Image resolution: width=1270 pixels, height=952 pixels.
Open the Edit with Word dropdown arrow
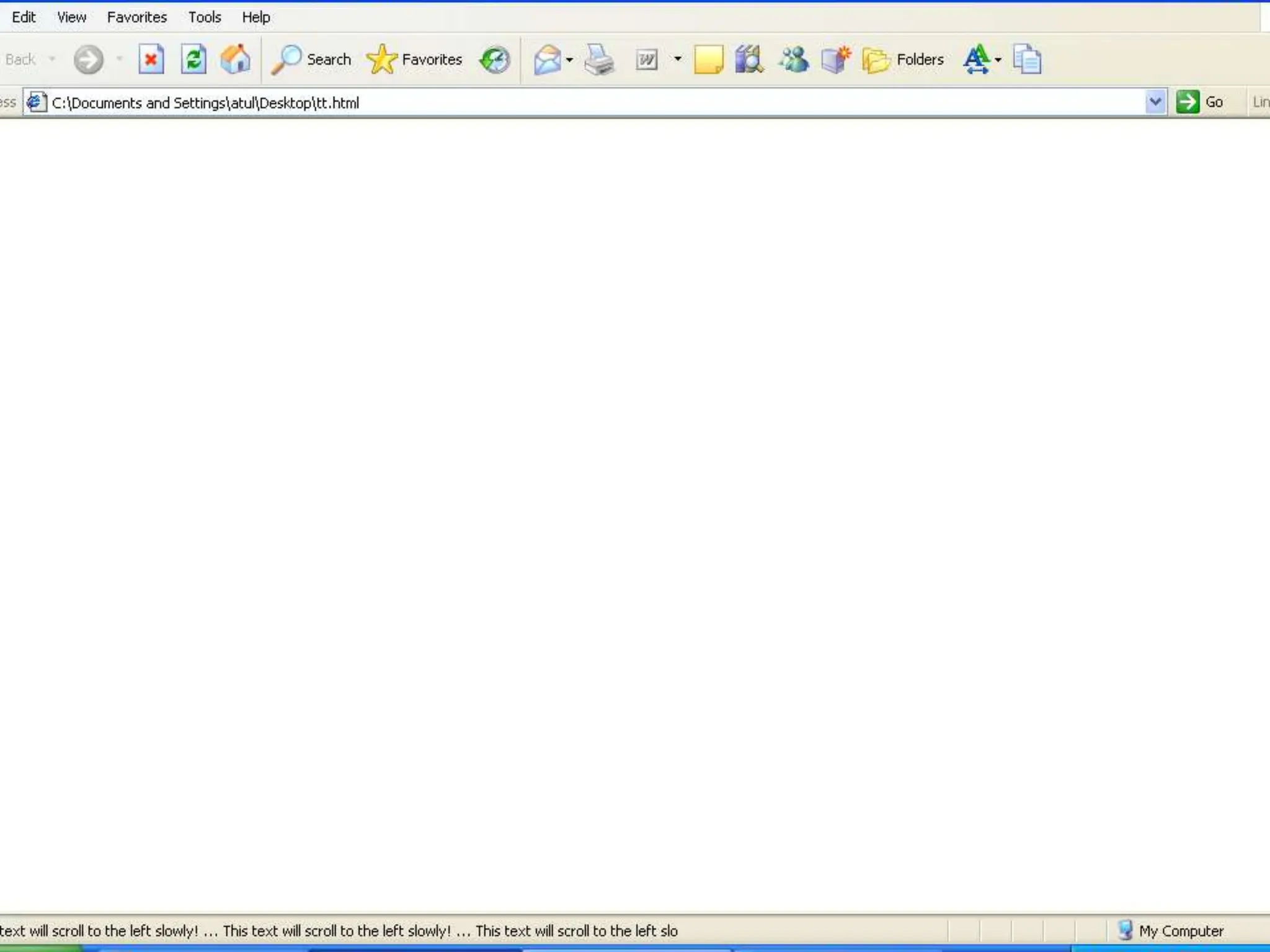[678, 60]
